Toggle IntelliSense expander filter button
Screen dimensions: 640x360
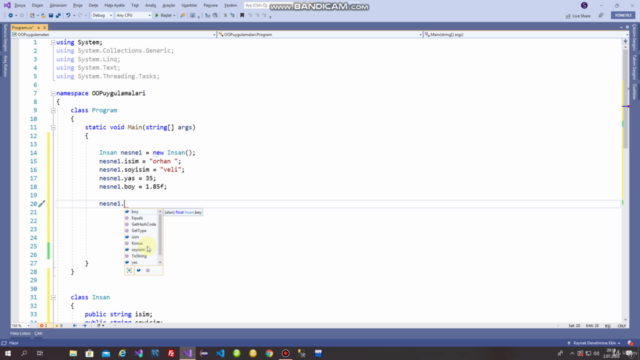tap(129, 270)
